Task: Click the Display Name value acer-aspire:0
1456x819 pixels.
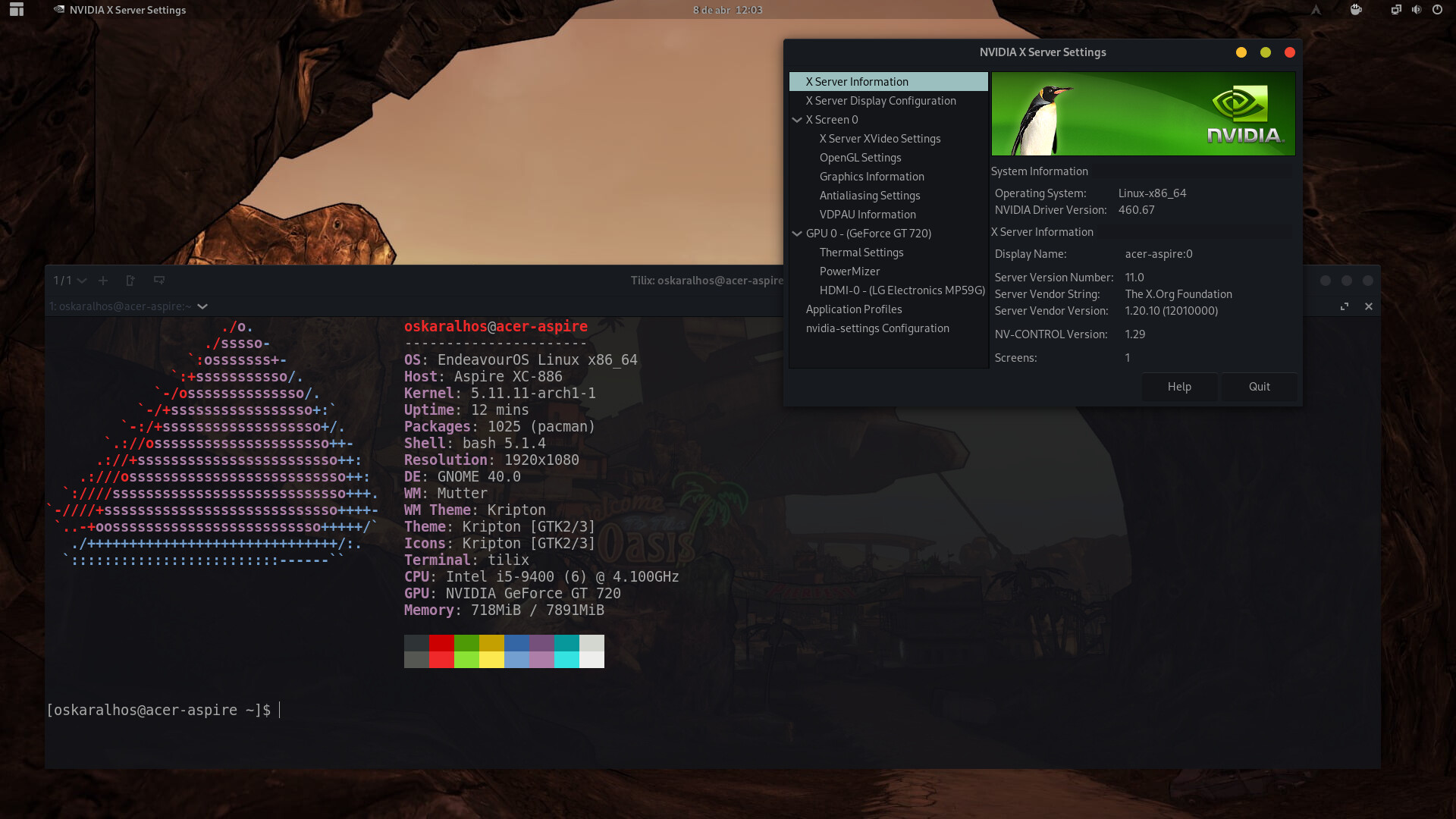Action: 1159,254
